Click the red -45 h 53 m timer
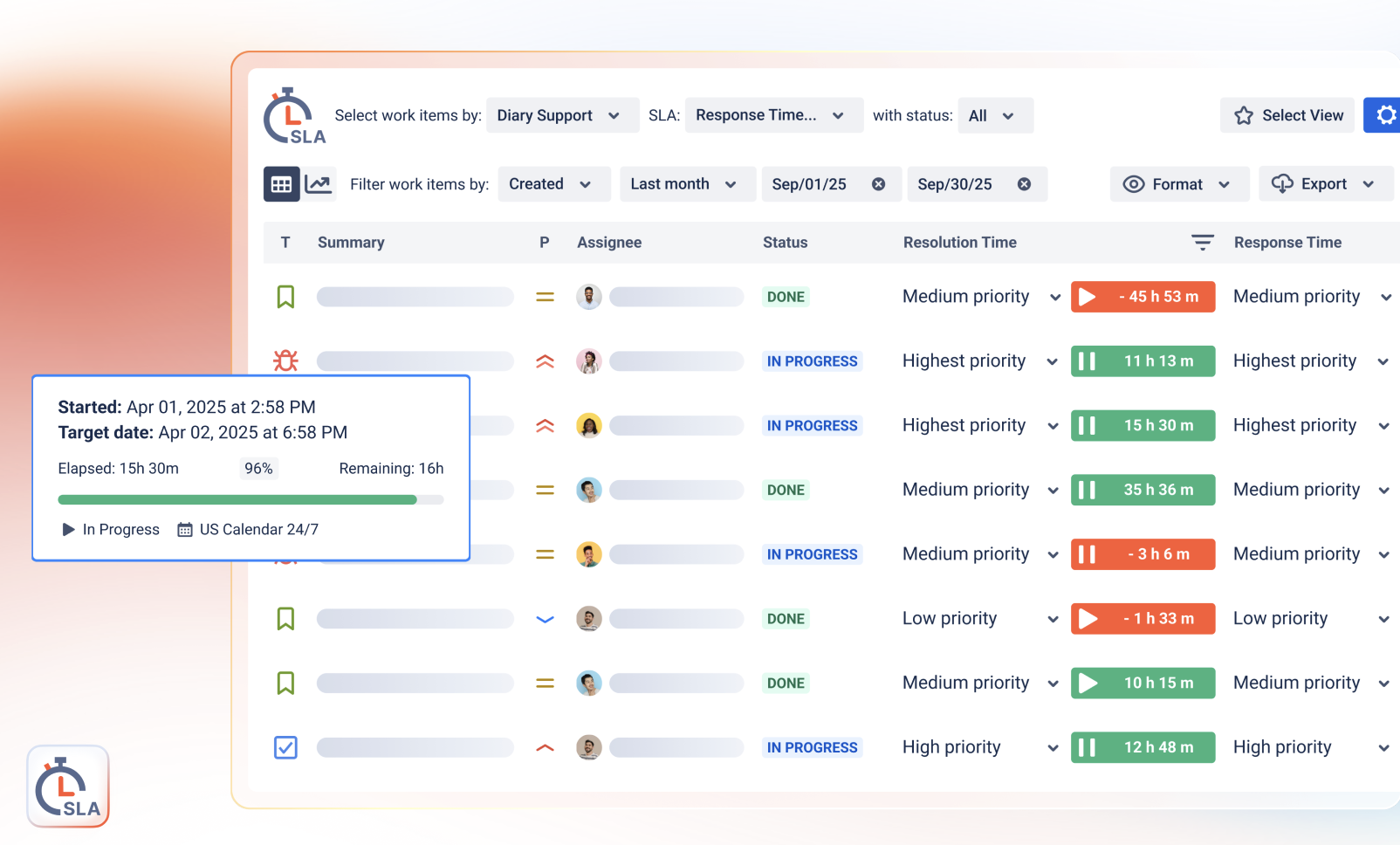1400x845 pixels. (x=1143, y=297)
